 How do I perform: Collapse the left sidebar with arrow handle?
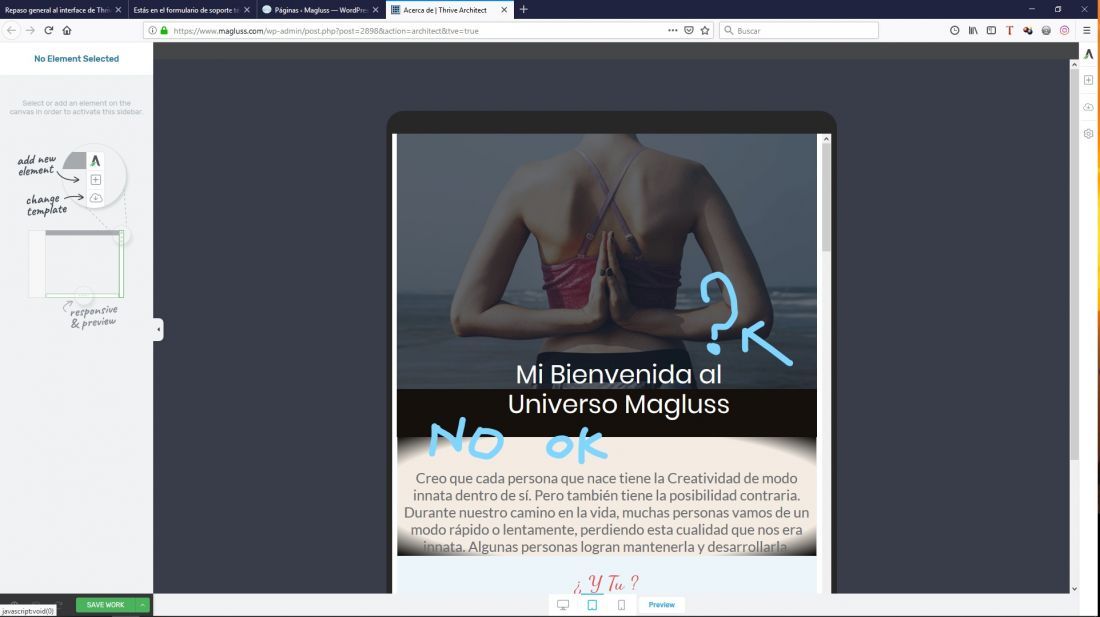coord(159,330)
